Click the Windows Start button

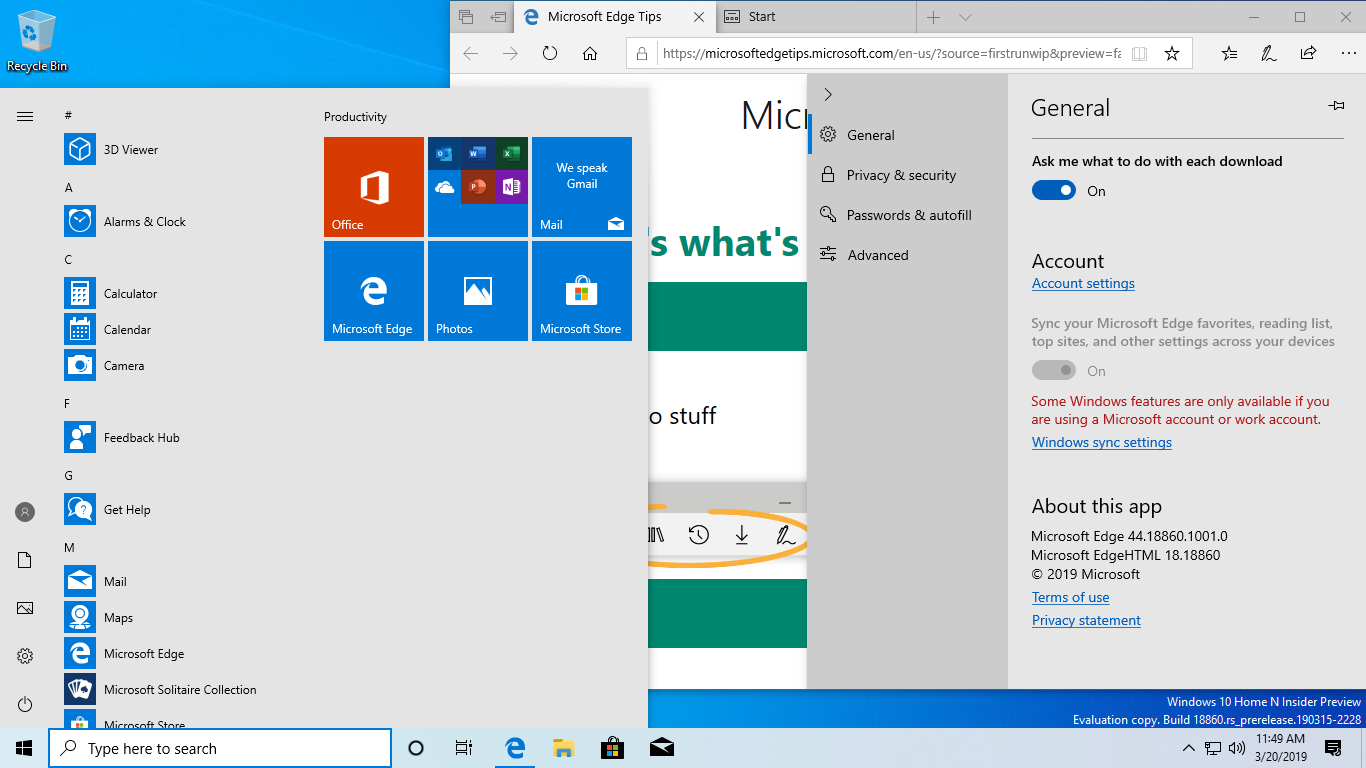coord(24,748)
